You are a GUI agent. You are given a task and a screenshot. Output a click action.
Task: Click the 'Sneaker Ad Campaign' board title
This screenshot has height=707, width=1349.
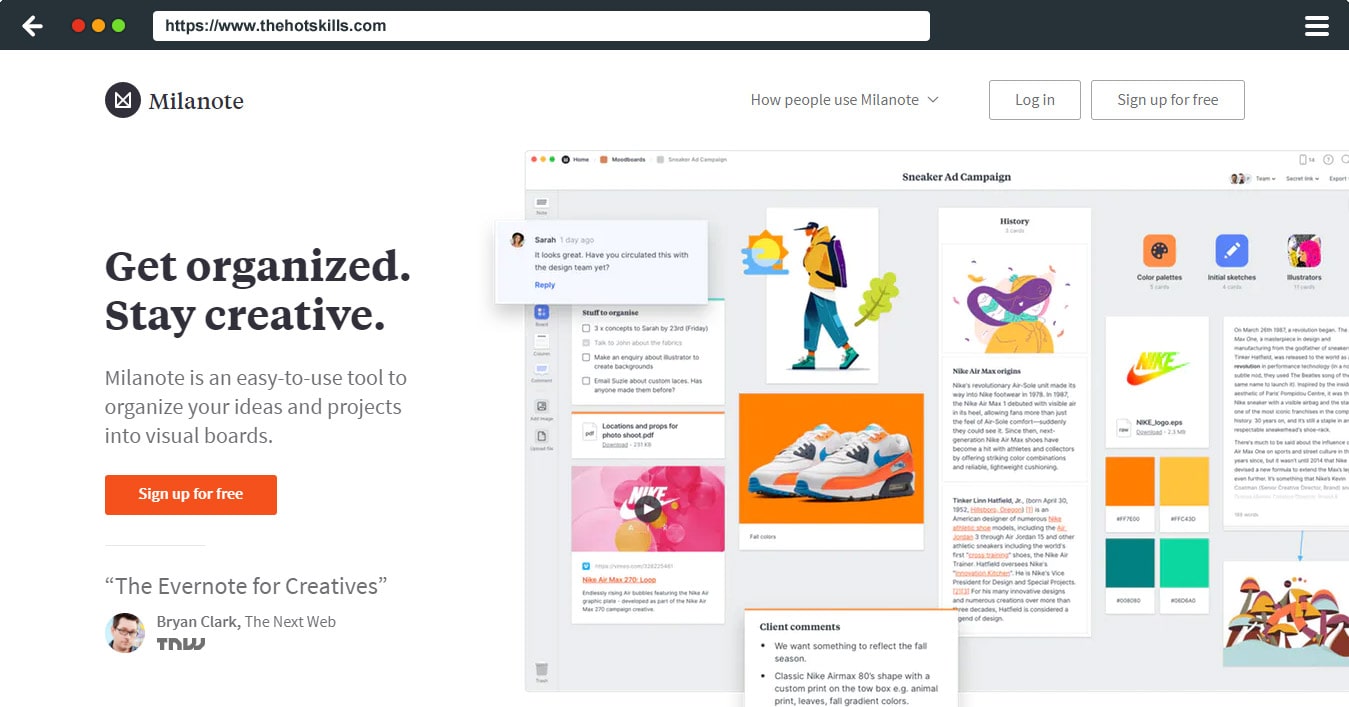click(956, 177)
